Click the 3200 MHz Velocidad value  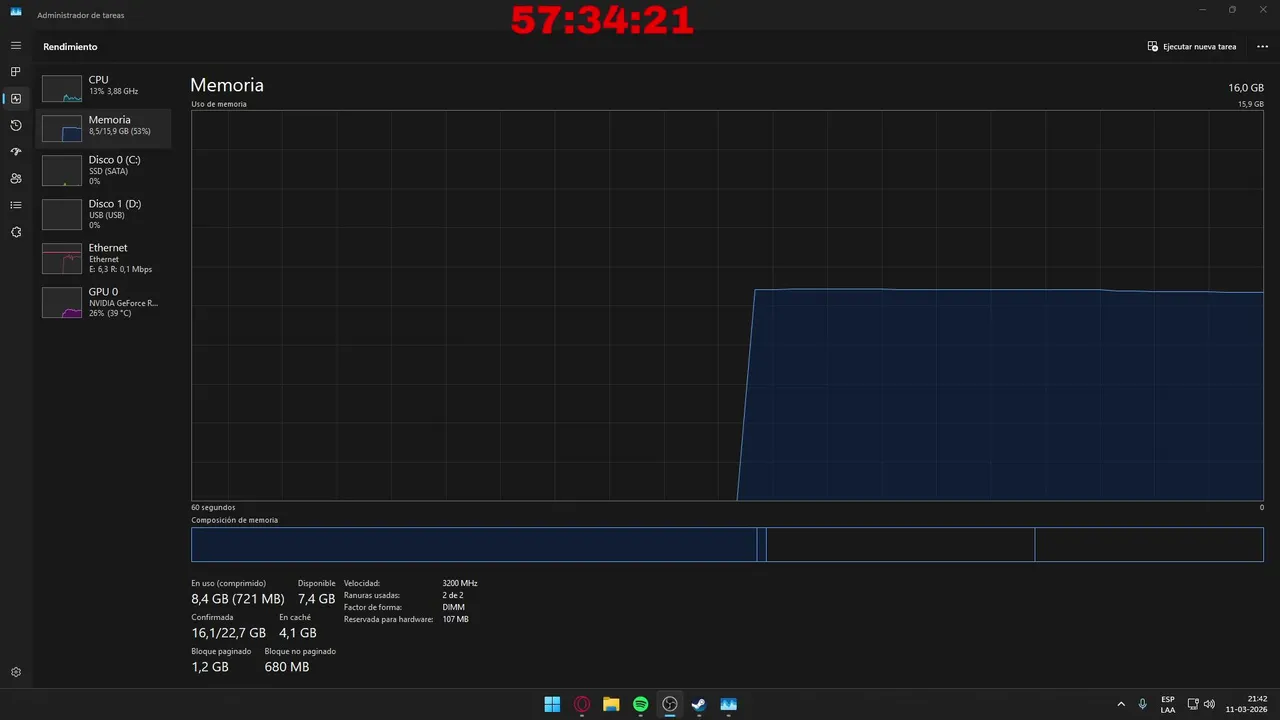pos(460,583)
